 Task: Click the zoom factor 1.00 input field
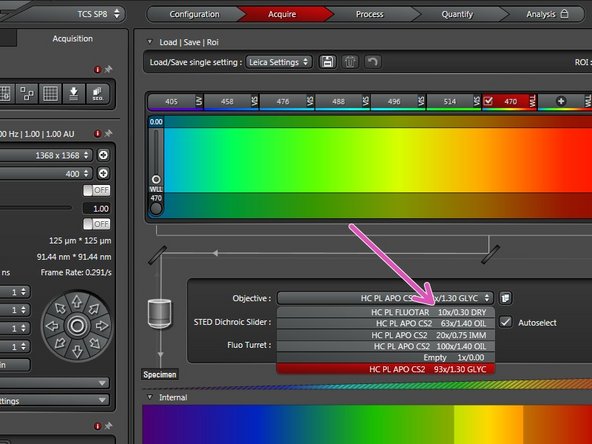[97, 208]
